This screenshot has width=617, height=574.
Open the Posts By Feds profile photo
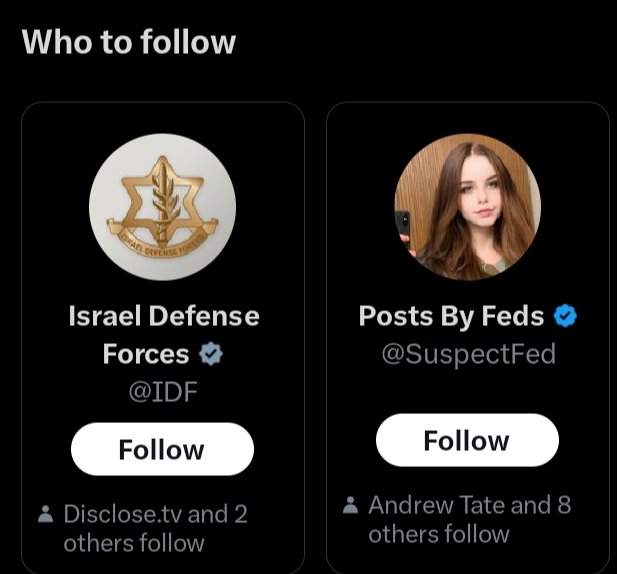(467, 207)
